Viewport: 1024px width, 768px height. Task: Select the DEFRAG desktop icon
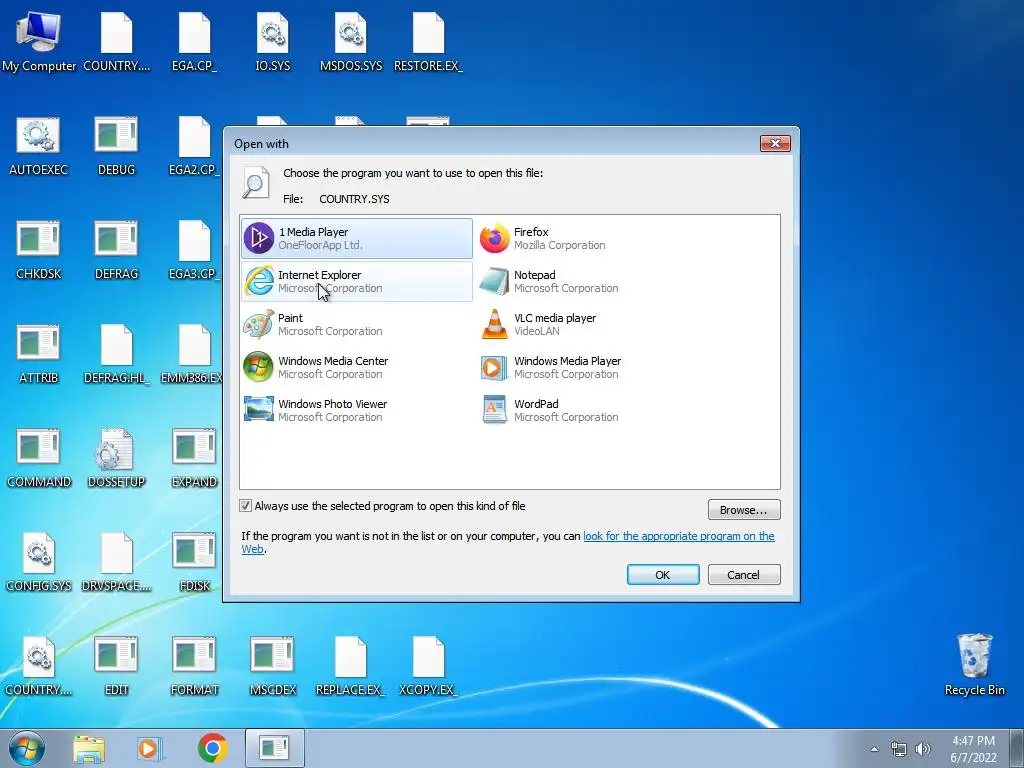pyautogui.click(x=116, y=250)
